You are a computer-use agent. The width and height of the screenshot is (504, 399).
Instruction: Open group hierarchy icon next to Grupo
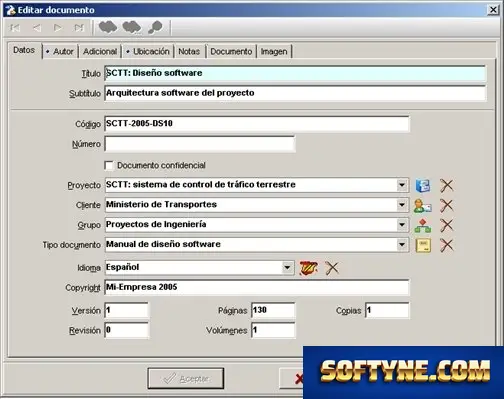tap(423, 225)
